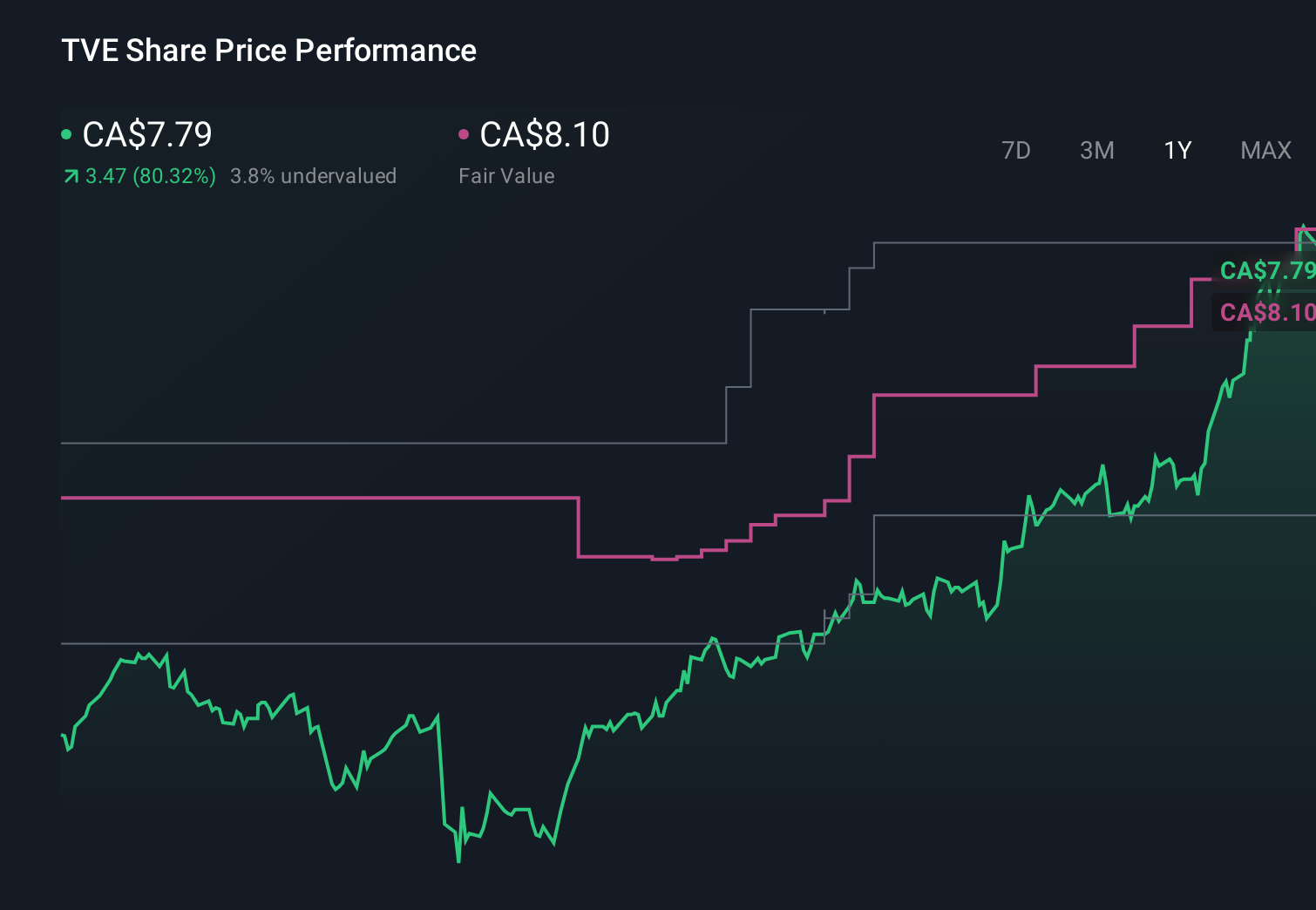Click the green share price legend dot
The image size is (1316, 910).
pos(65,134)
